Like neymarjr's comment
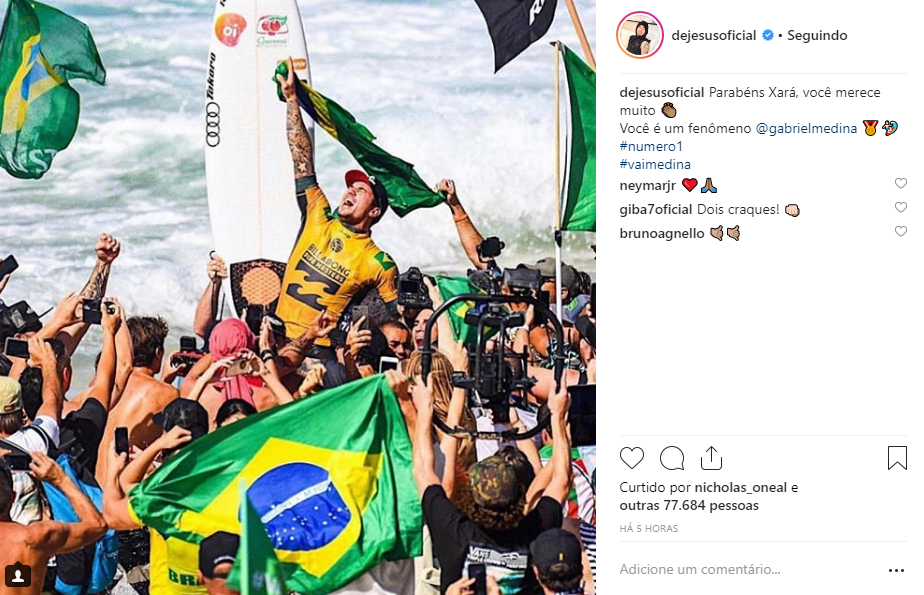The image size is (924, 595). (x=900, y=183)
